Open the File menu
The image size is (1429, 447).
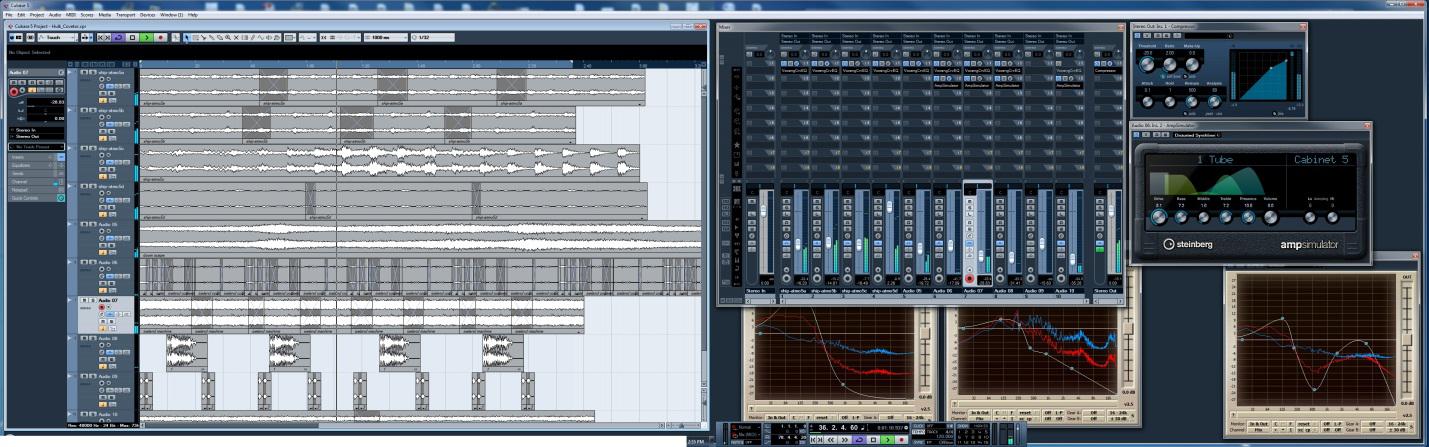click(9, 15)
